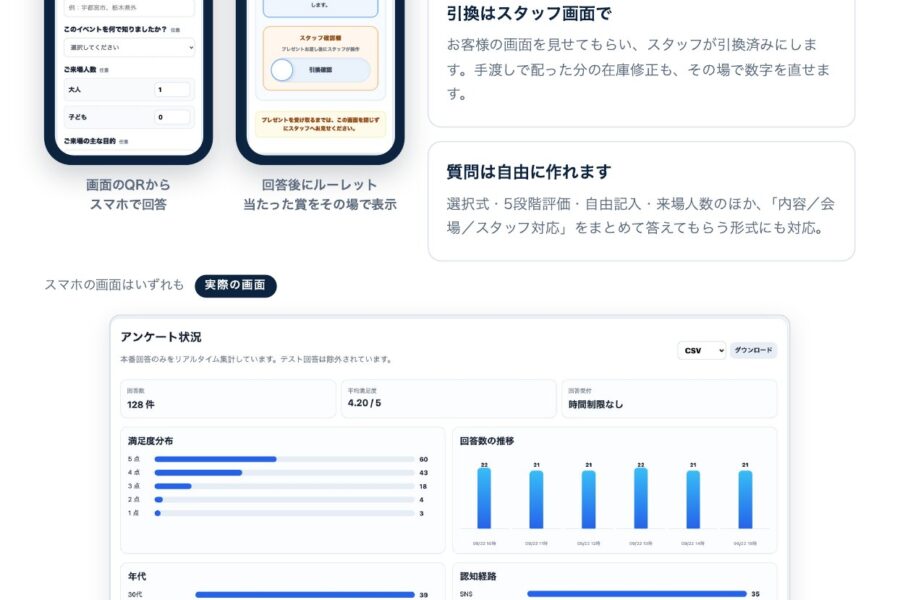Click the text スマホの画面はいずれも

[114, 285]
